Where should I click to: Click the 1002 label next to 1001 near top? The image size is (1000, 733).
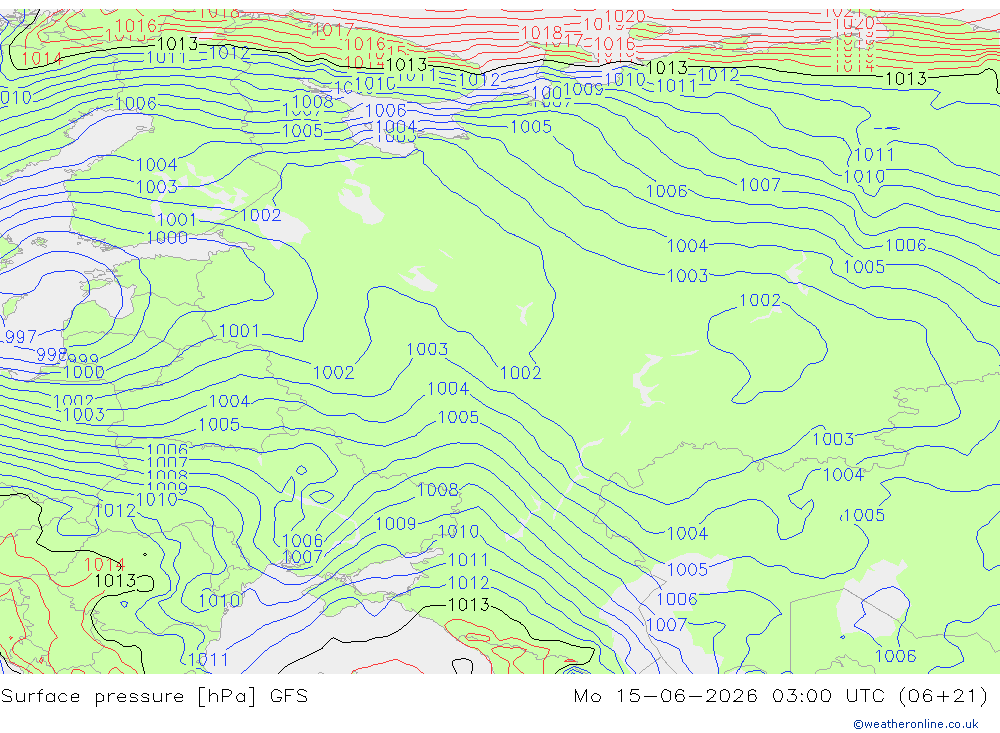click(x=260, y=215)
